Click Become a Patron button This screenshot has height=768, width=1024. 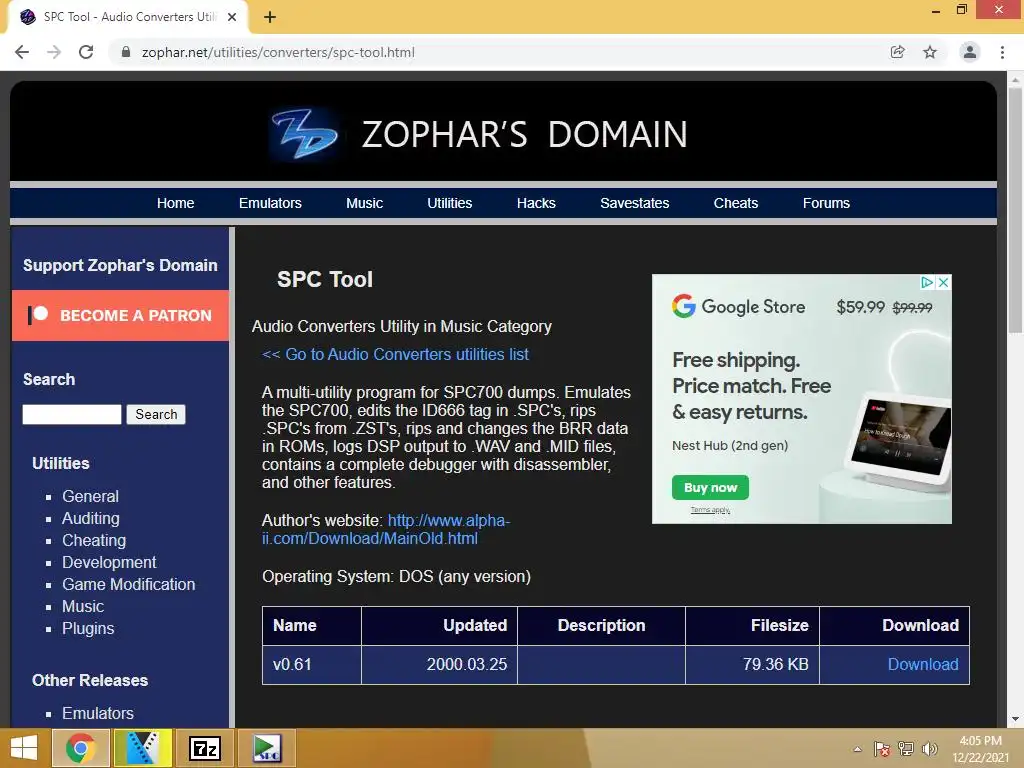coord(120,315)
